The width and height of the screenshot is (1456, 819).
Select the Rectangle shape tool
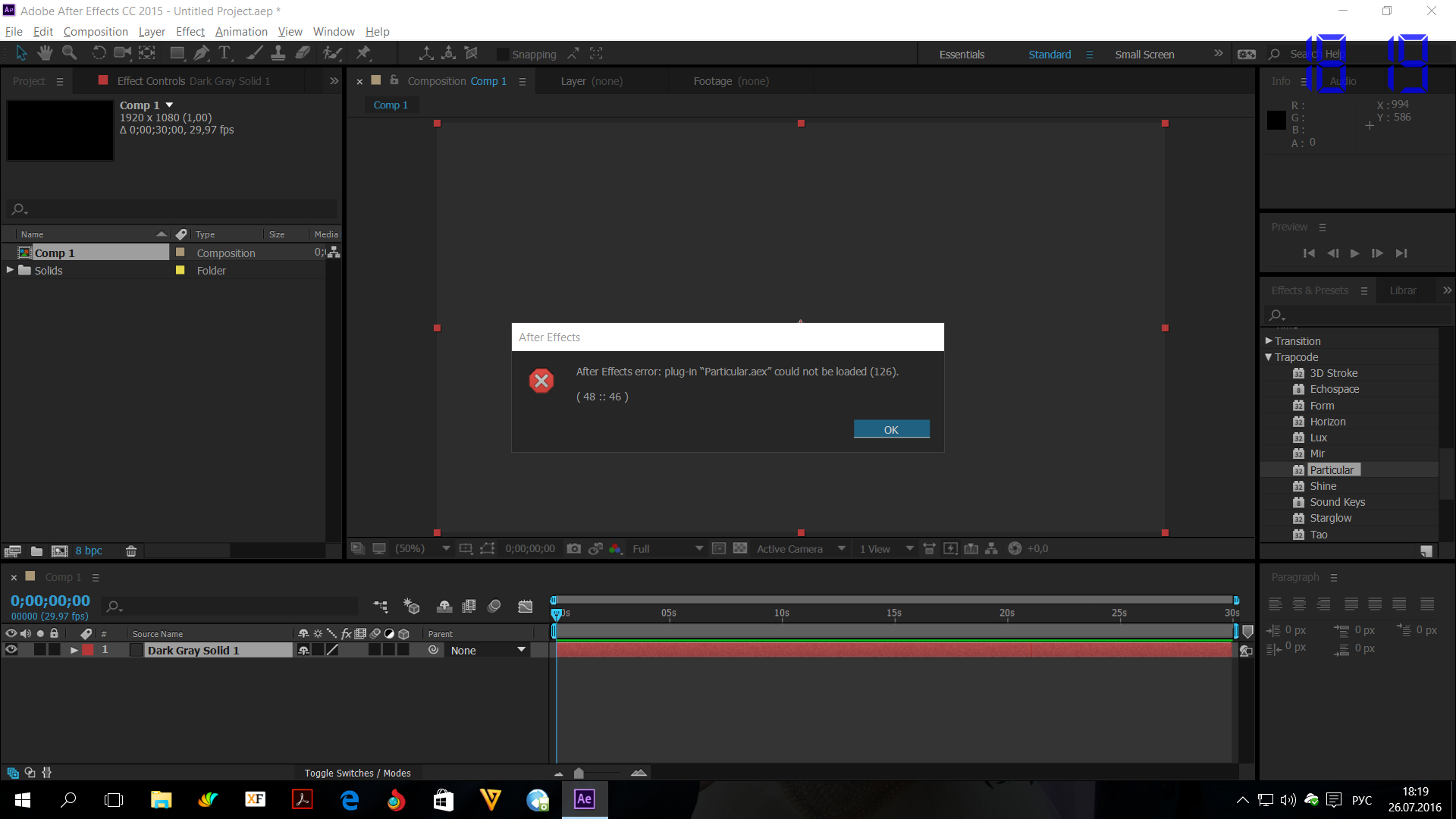tap(177, 53)
